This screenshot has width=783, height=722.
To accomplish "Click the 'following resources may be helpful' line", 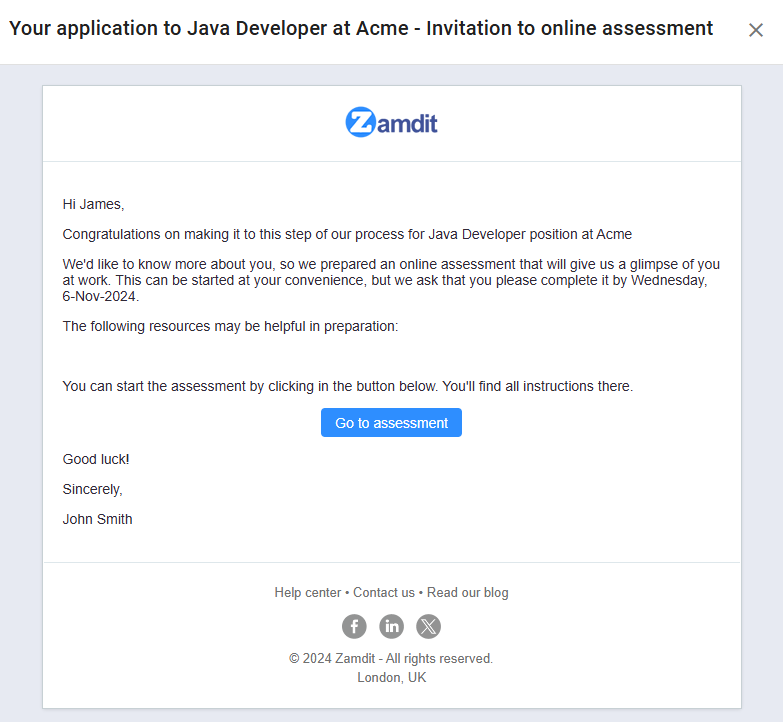I will tap(230, 327).
